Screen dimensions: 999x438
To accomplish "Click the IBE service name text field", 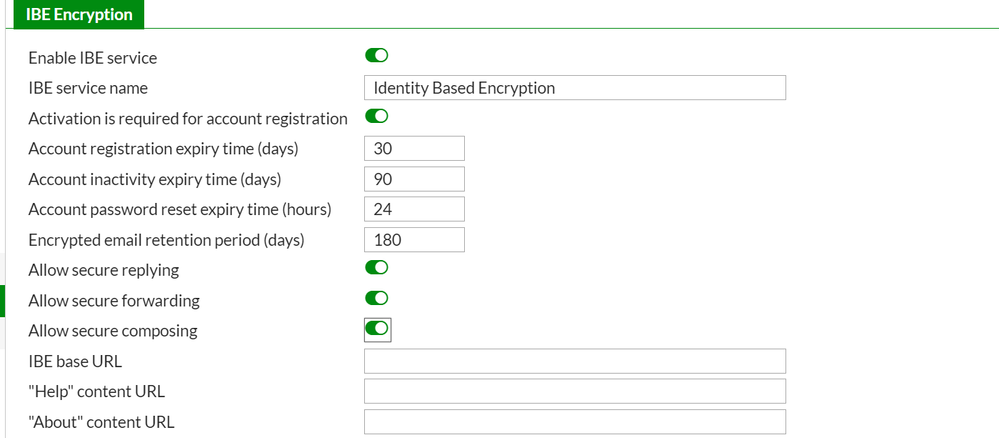I will point(575,88).
